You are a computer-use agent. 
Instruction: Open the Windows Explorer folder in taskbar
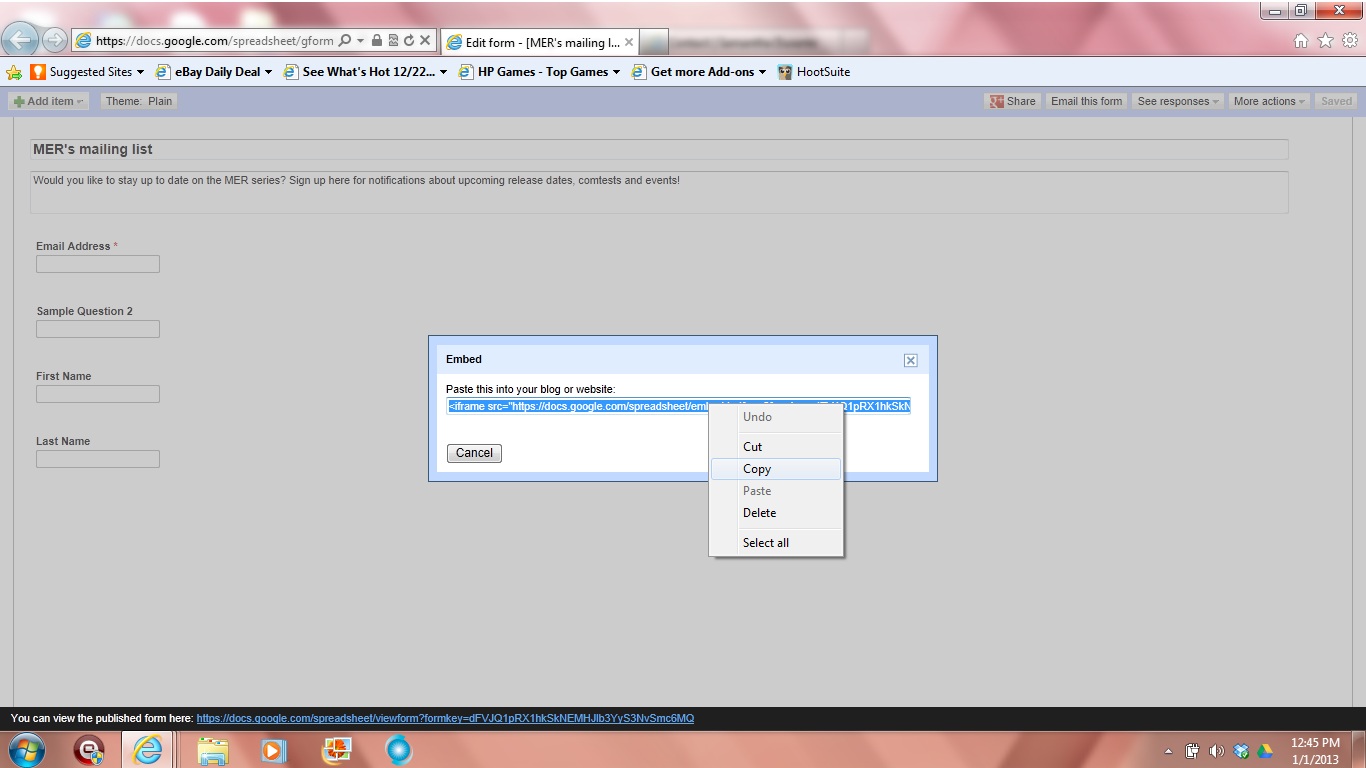pos(212,750)
